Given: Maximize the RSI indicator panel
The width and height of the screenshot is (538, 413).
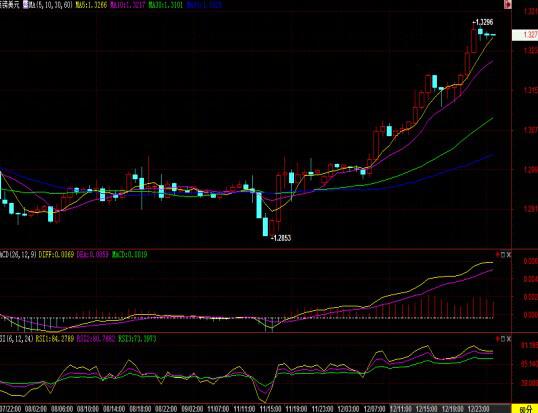Looking at the screenshot, I should point(503,339).
